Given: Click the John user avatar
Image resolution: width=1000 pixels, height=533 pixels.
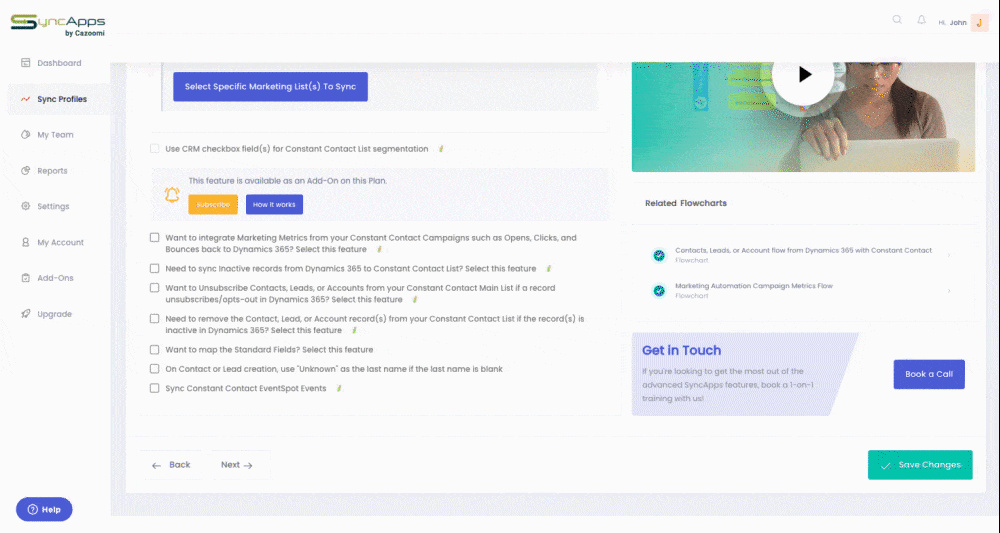Looking at the screenshot, I should point(979,22).
